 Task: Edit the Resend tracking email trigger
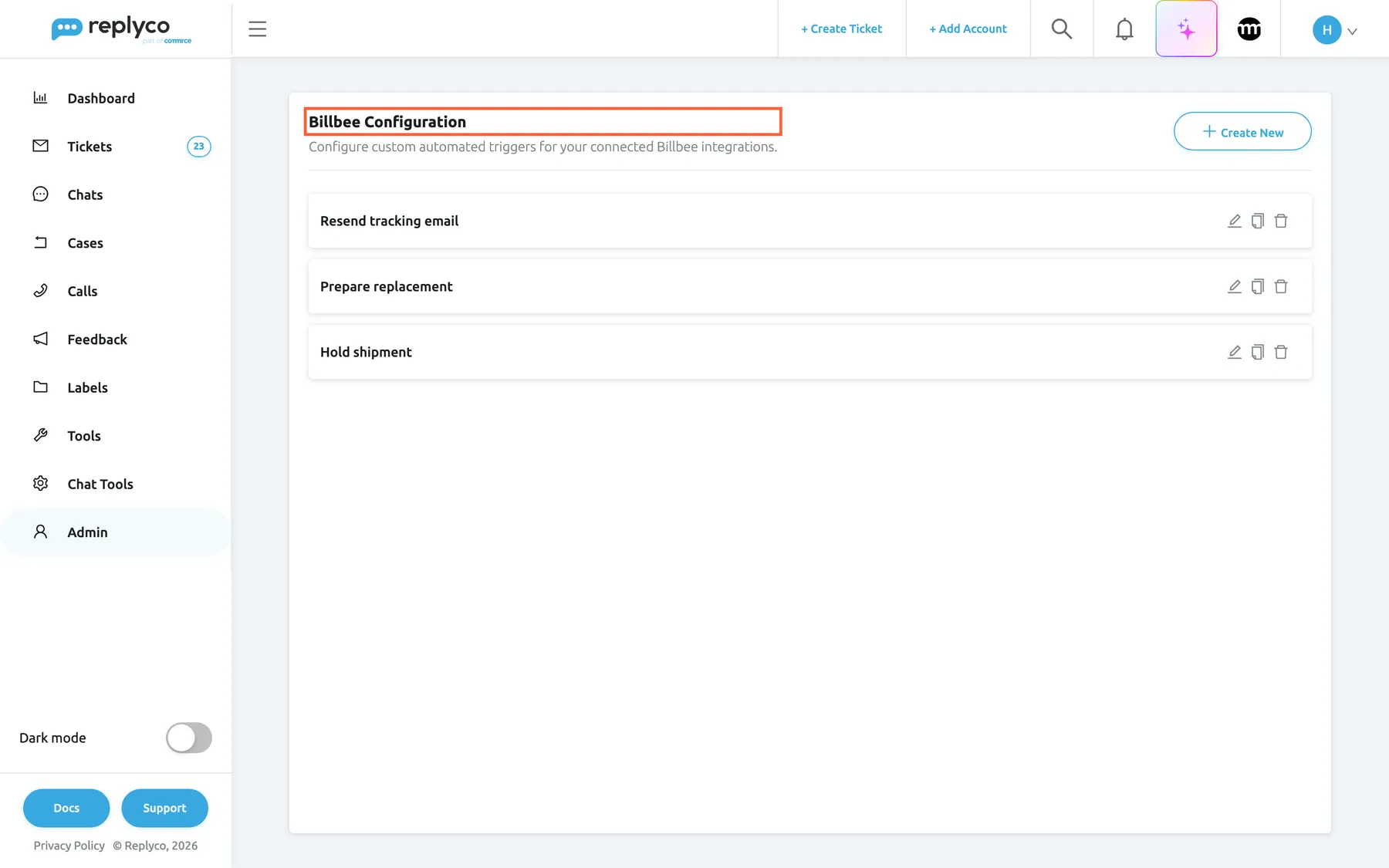pyautogui.click(x=1235, y=221)
